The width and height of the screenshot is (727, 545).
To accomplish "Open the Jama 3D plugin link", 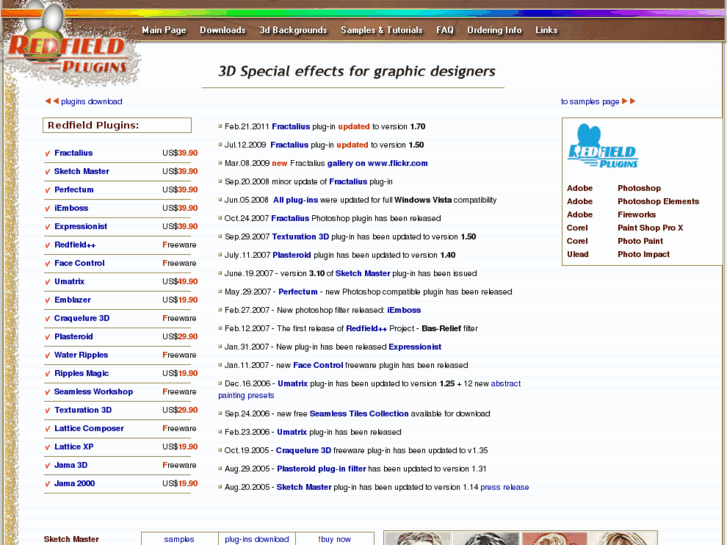I will point(70,465).
